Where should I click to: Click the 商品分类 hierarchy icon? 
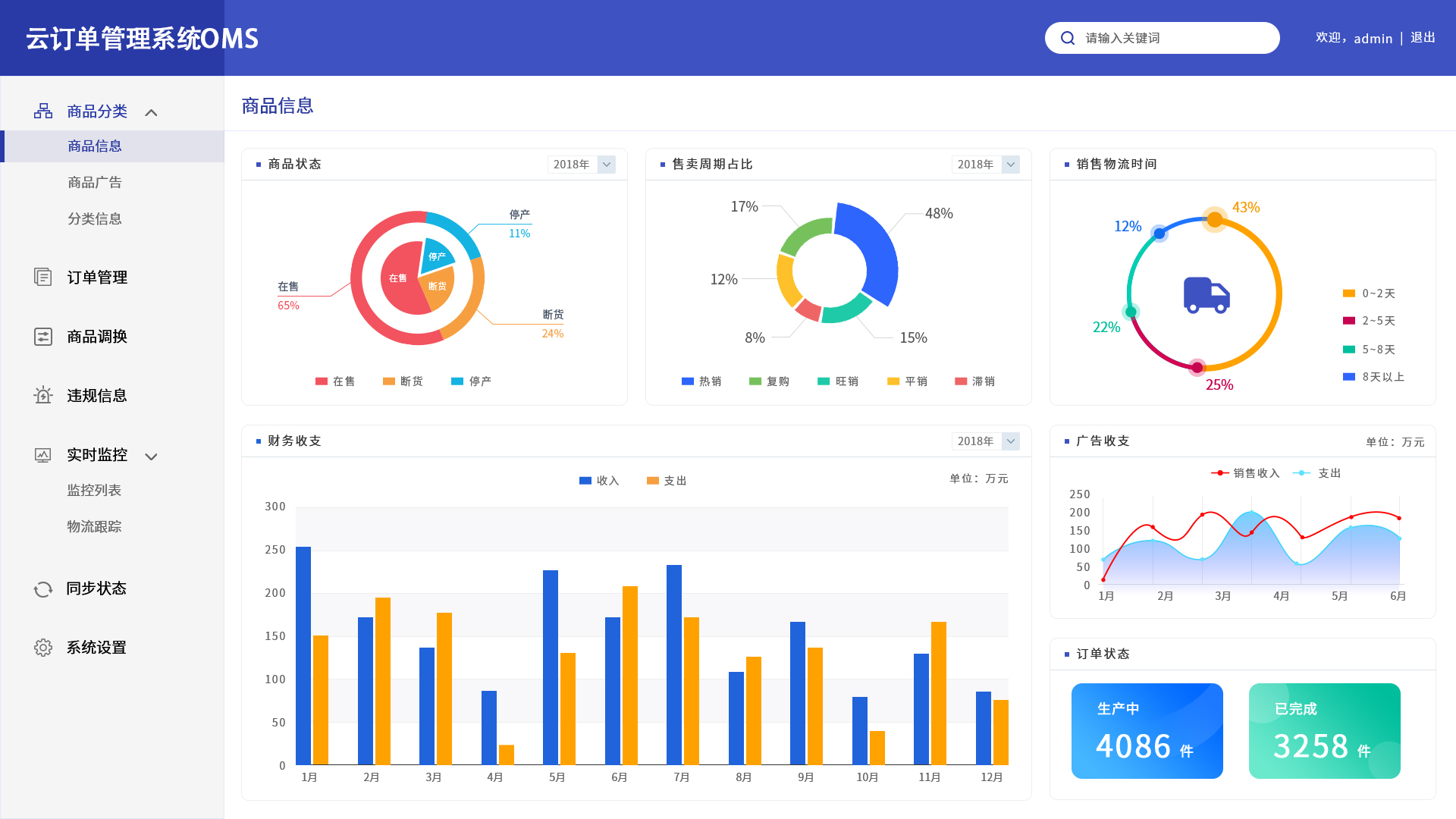(x=43, y=111)
